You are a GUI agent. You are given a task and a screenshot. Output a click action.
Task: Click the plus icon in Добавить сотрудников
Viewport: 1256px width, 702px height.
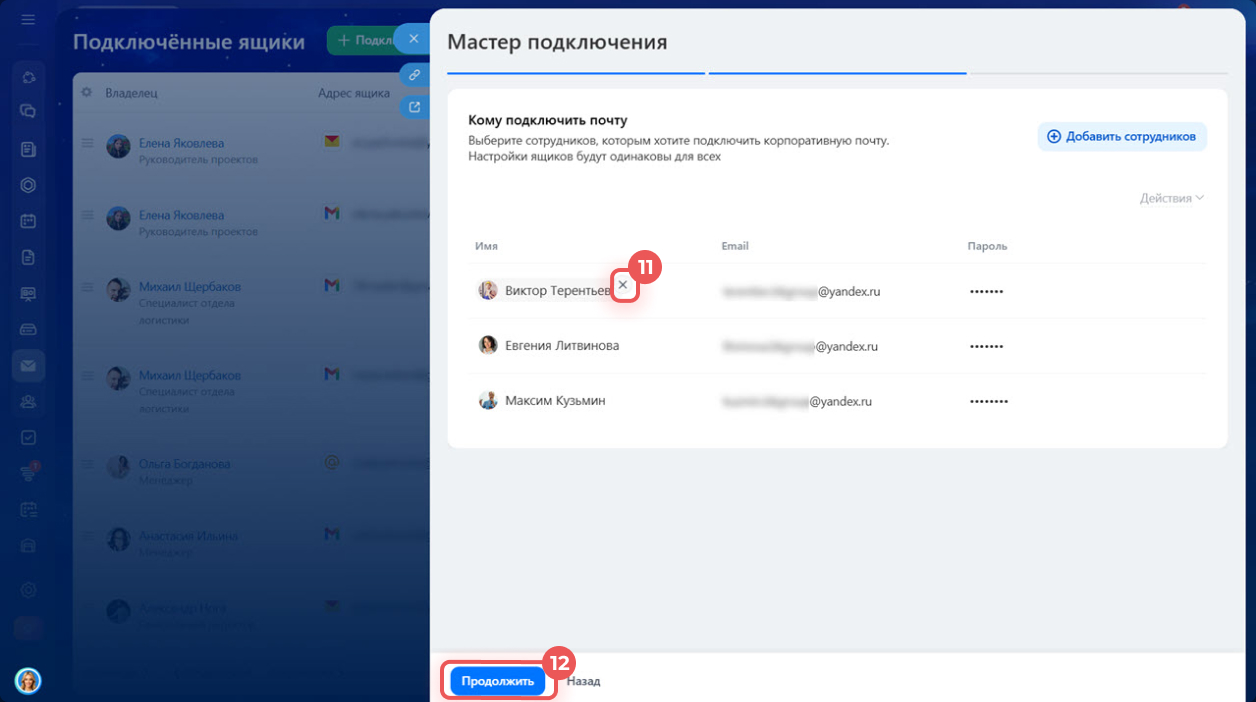(1053, 137)
